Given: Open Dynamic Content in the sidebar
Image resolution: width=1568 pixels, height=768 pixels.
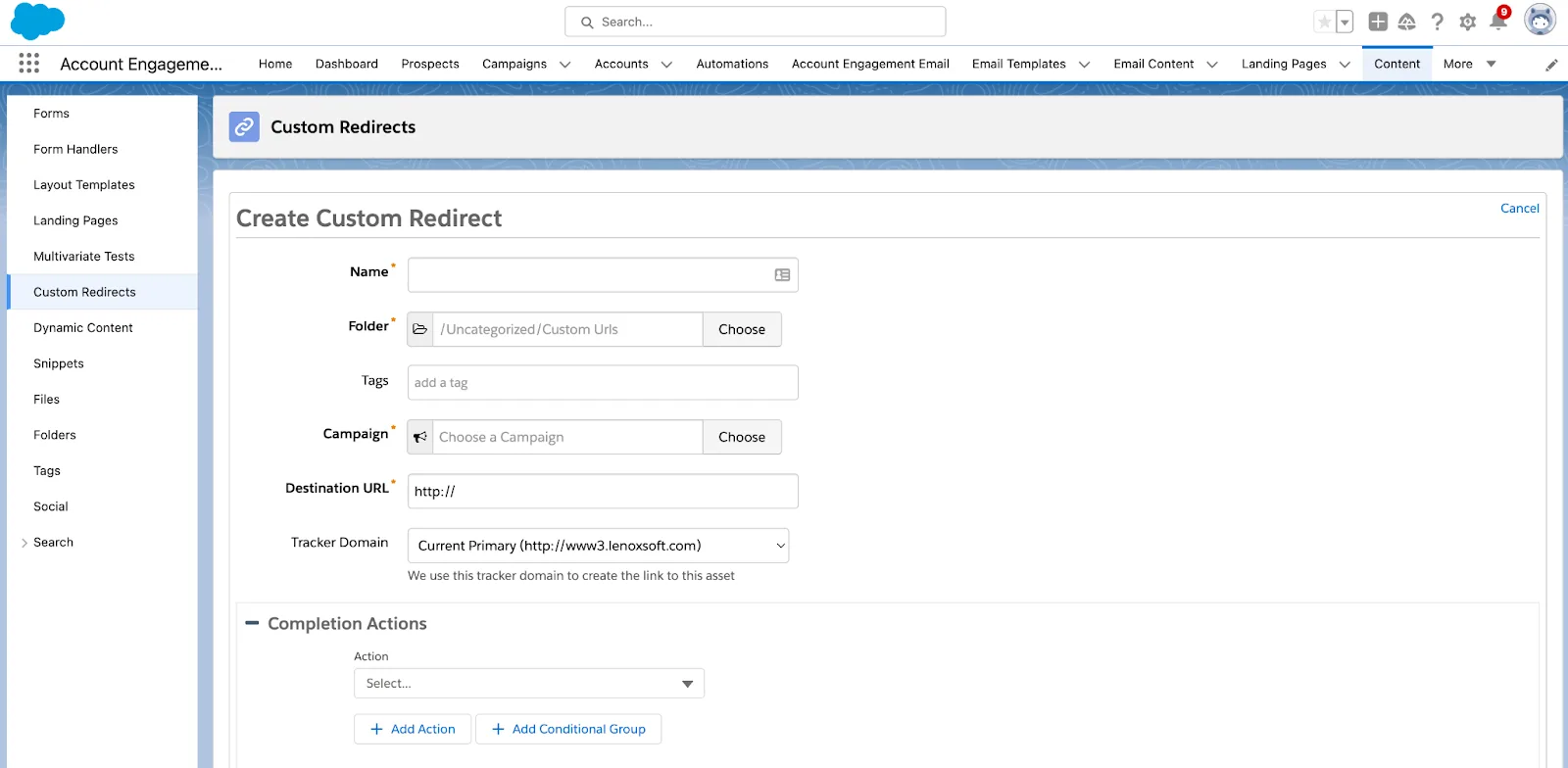Looking at the screenshot, I should point(83,328).
